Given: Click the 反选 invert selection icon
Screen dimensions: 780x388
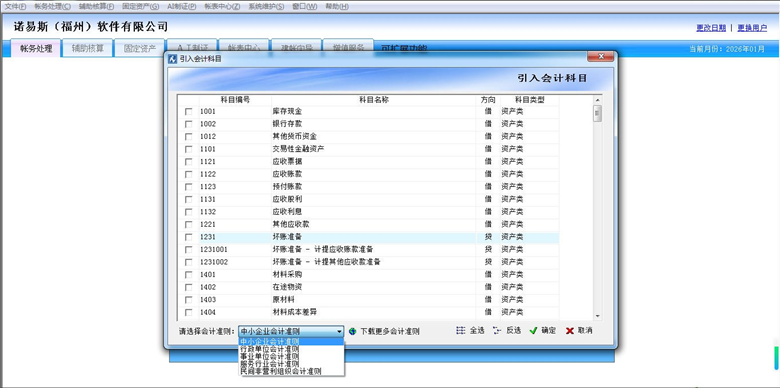Looking at the screenshot, I should [497, 330].
